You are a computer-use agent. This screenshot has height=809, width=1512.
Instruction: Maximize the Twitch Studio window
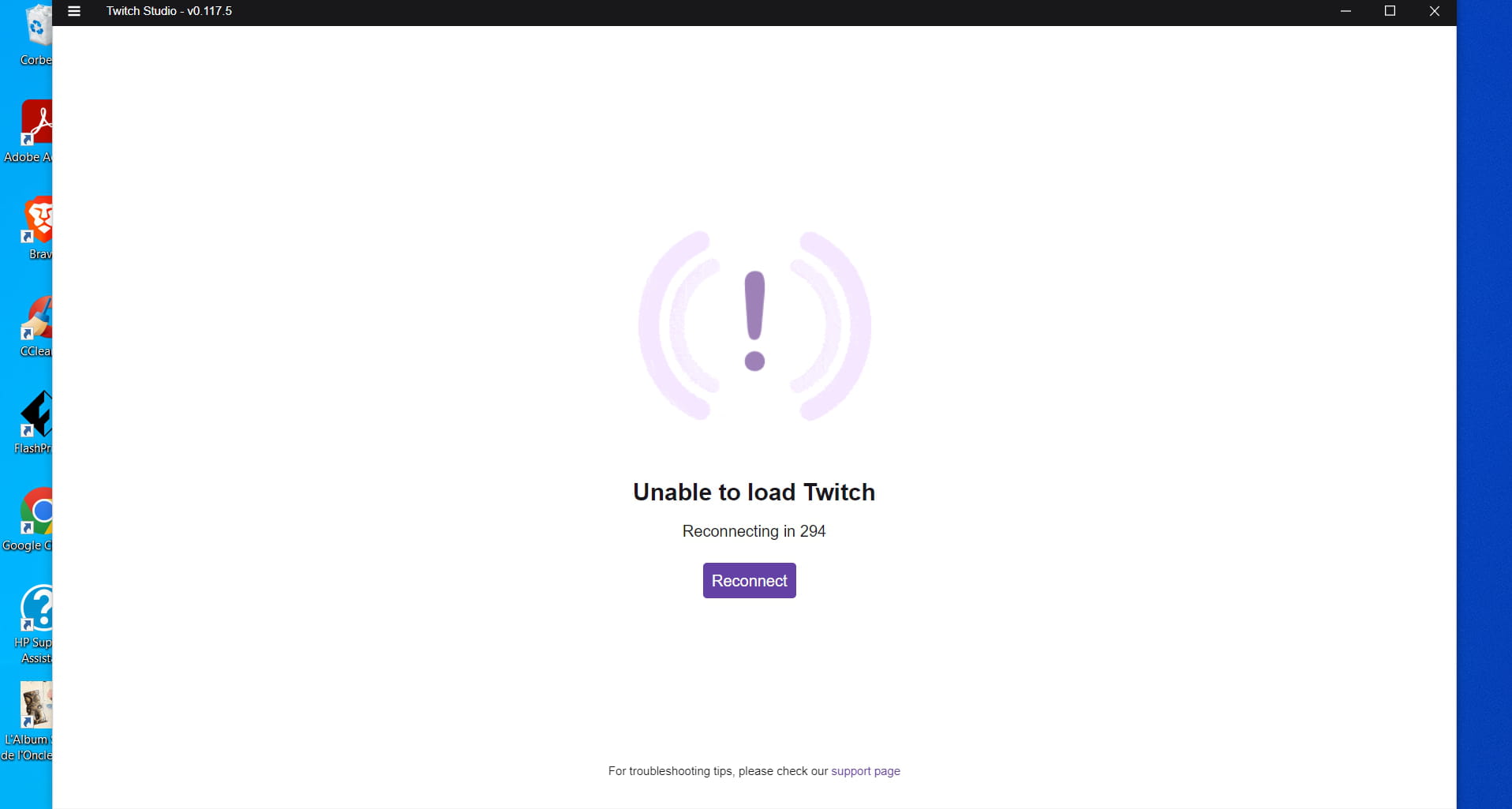[1390, 11]
